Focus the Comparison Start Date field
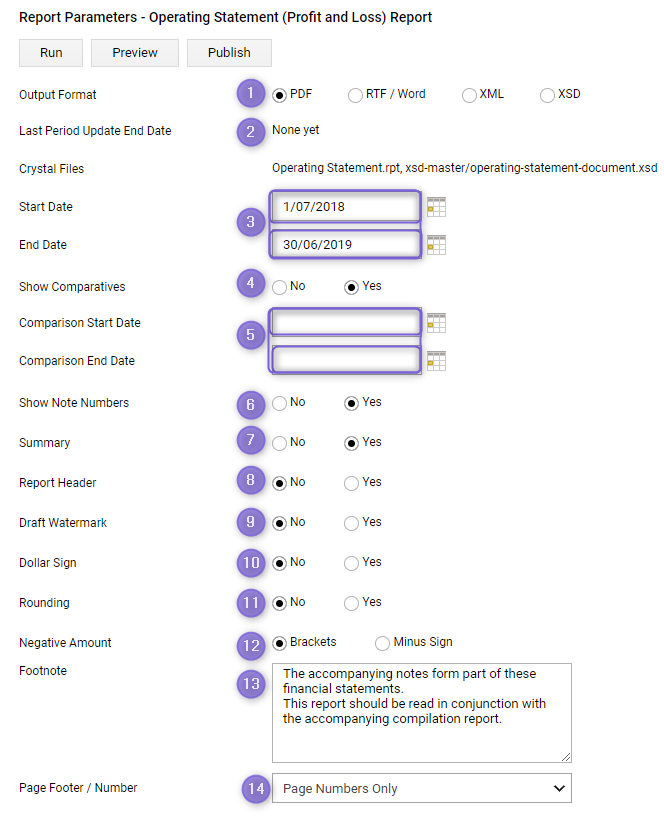The height and width of the screenshot is (821, 664). 346,323
